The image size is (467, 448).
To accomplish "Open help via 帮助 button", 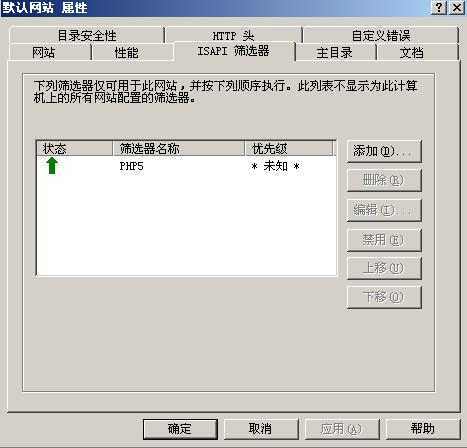I will [423, 429].
